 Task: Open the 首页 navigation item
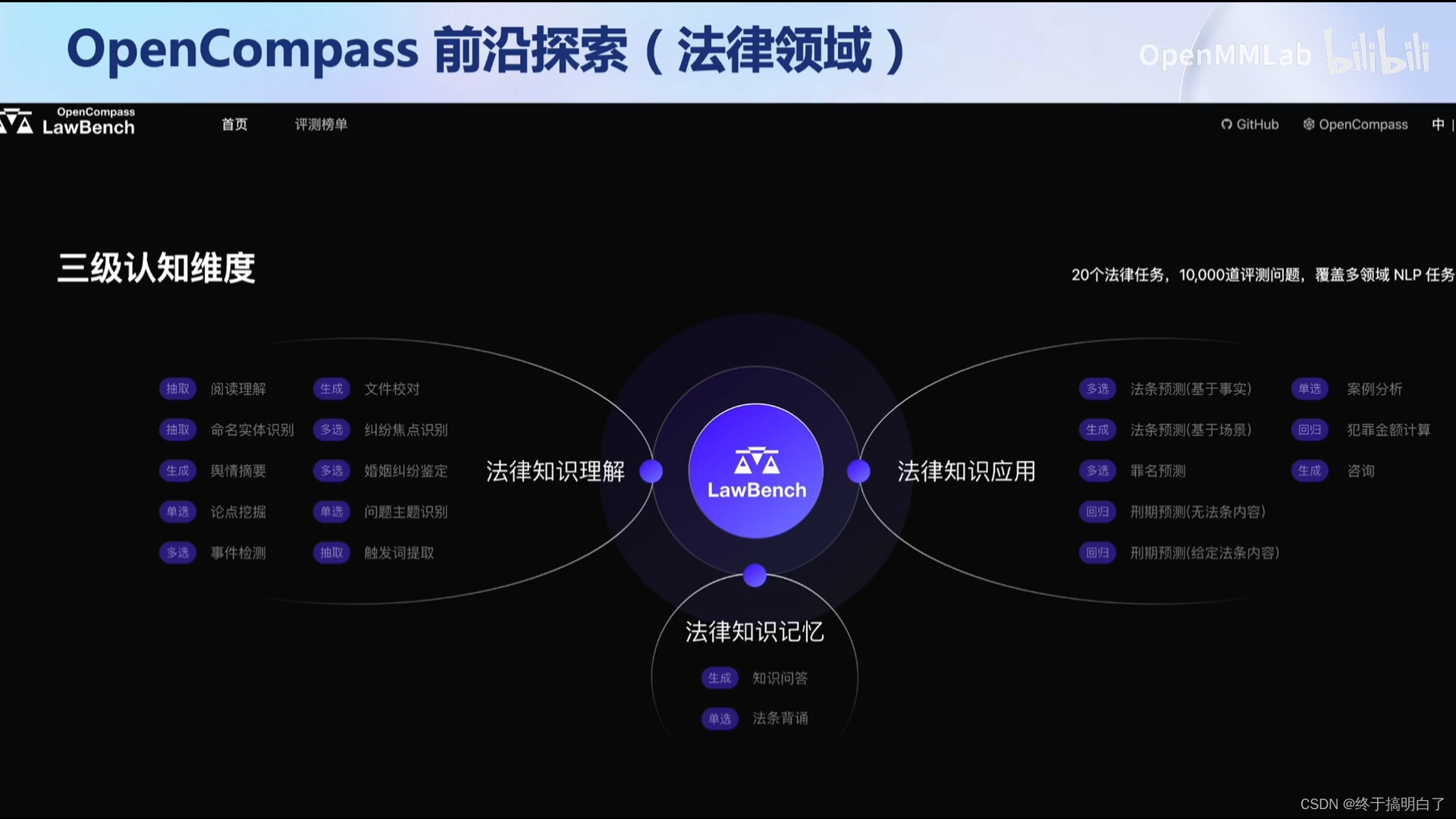234,124
